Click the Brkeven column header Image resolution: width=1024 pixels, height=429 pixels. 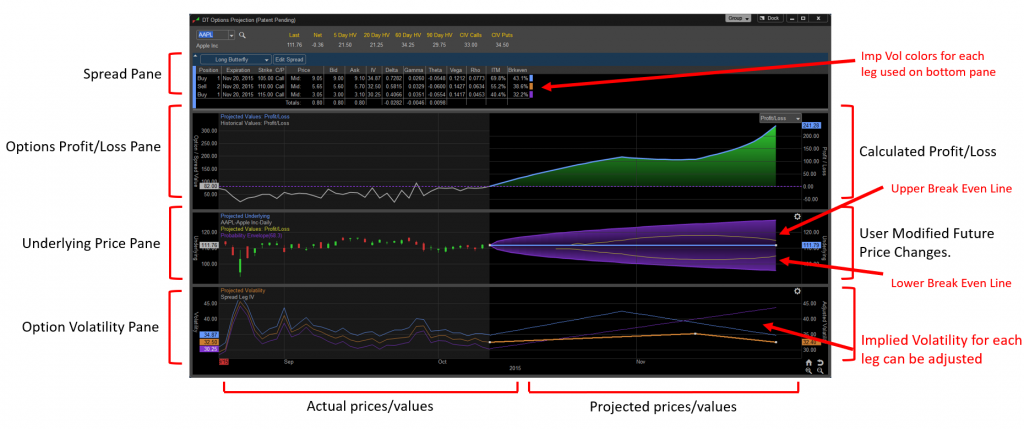(517, 69)
